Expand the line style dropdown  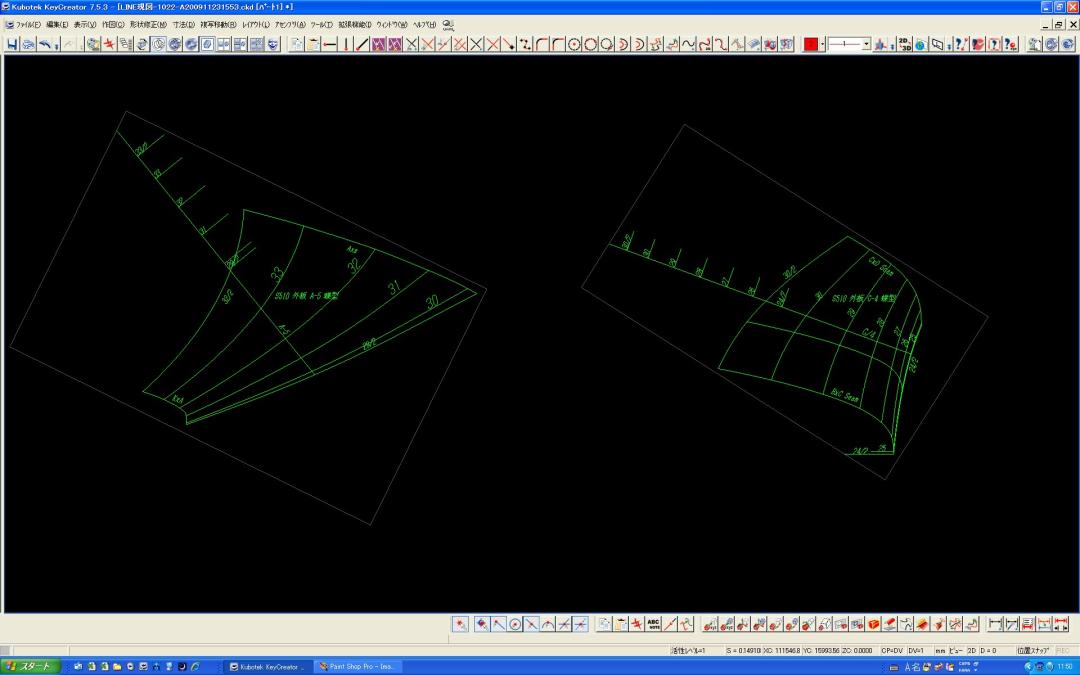pyautogui.click(x=866, y=44)
